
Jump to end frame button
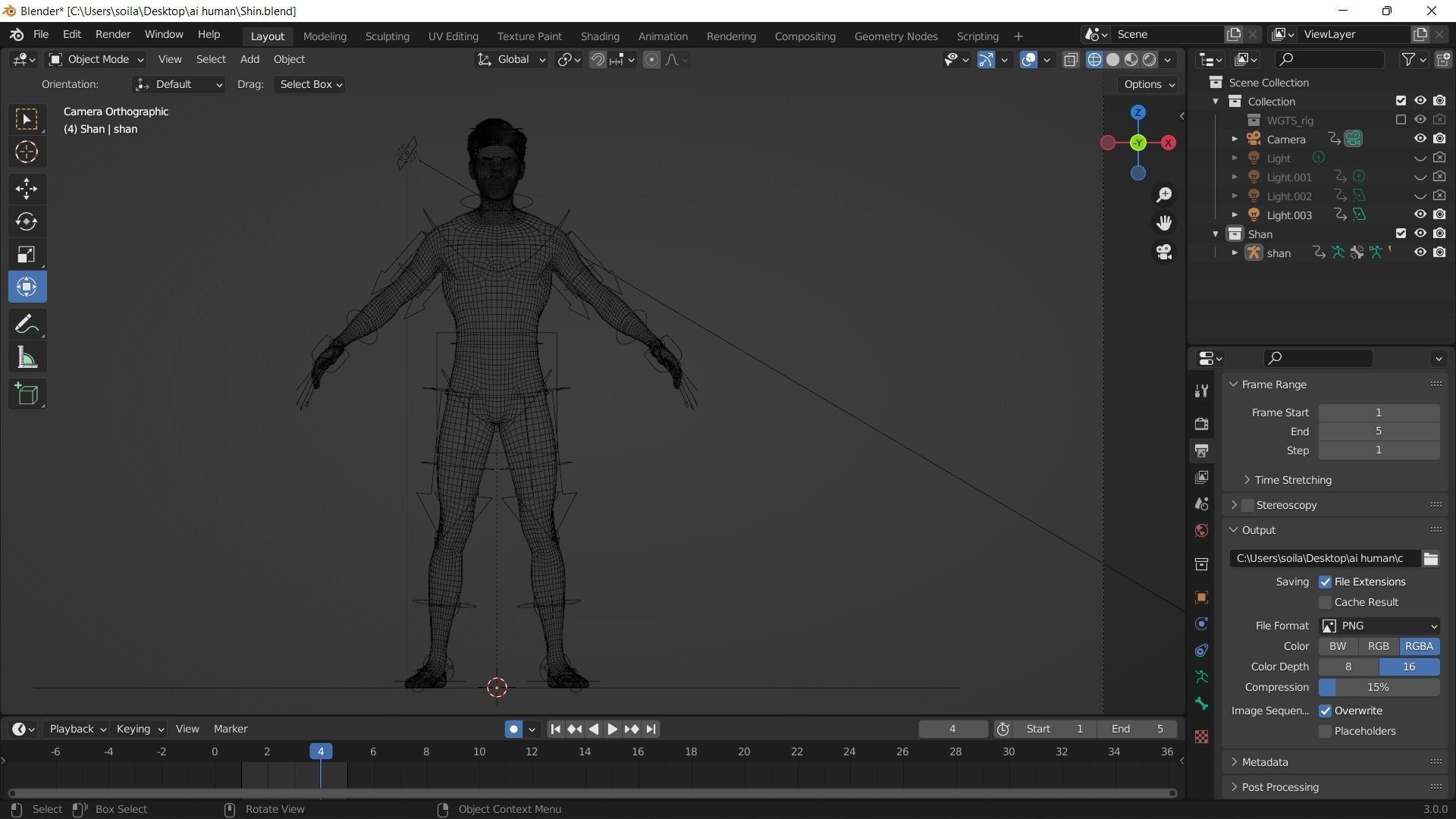651,729
